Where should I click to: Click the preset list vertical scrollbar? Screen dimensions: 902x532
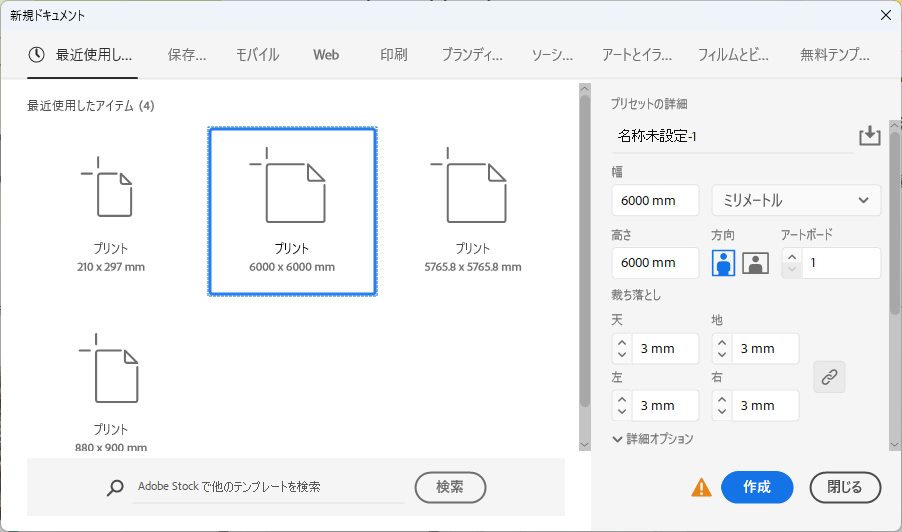tap(584, 250)
